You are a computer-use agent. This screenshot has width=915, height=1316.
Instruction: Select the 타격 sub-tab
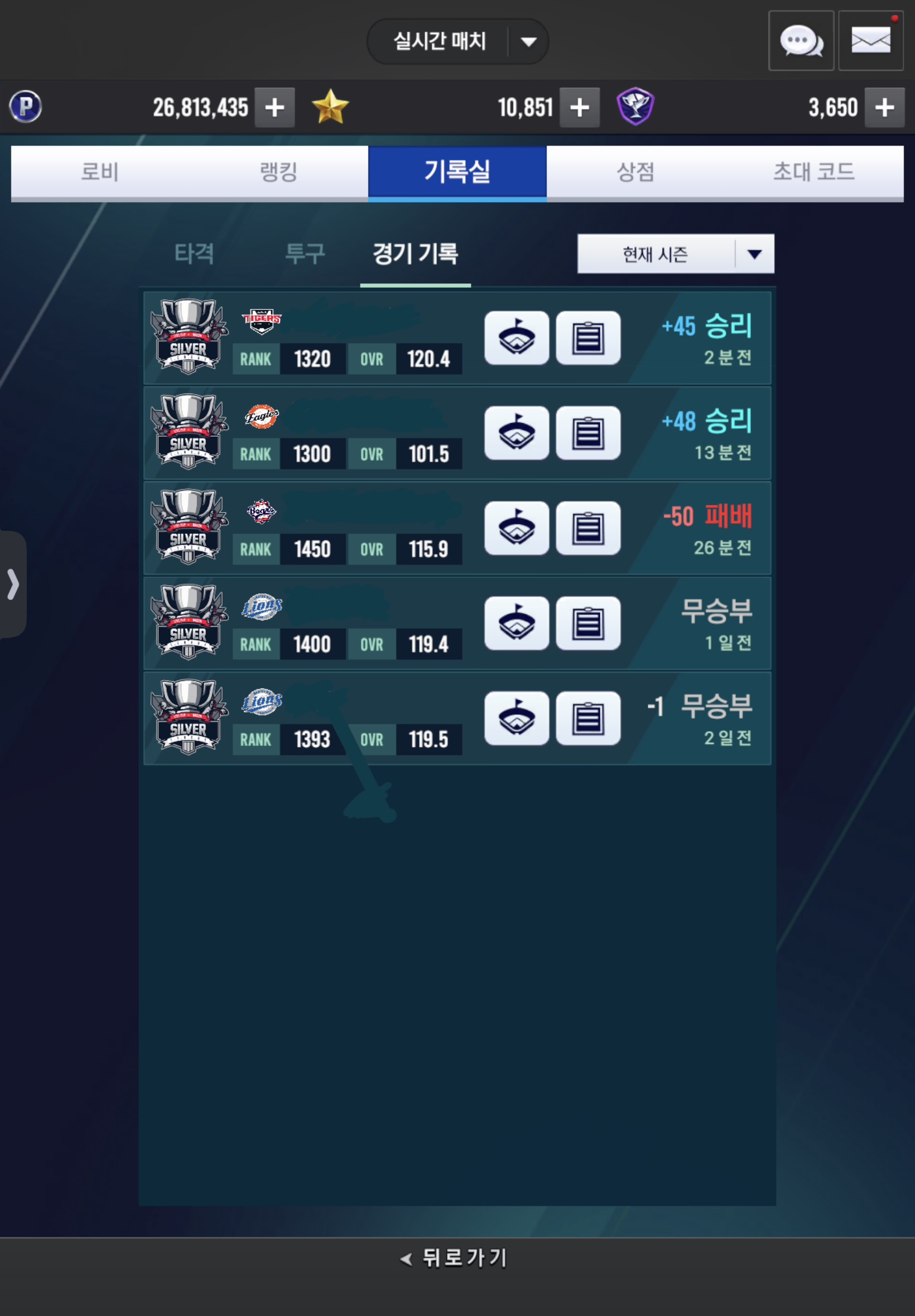(x=194, y=253)
